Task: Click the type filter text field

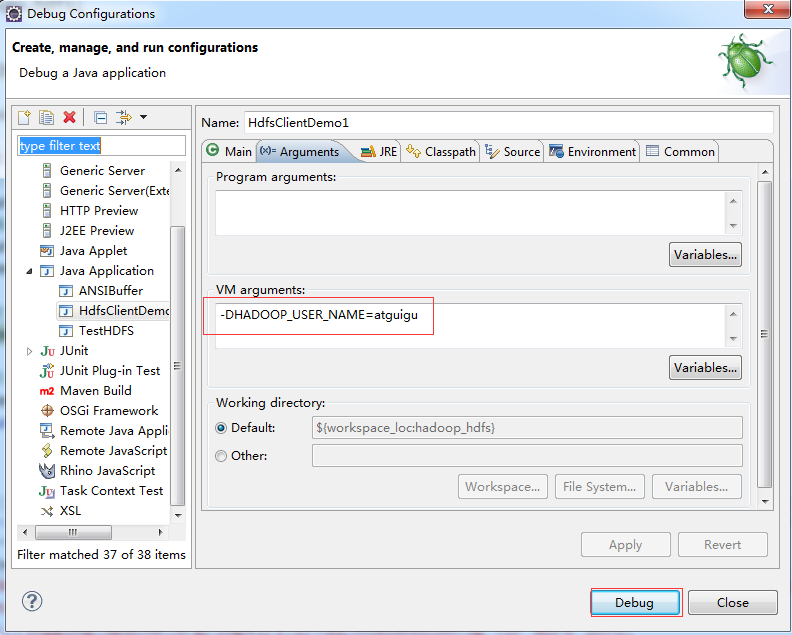Action: [x=102, y=146]
